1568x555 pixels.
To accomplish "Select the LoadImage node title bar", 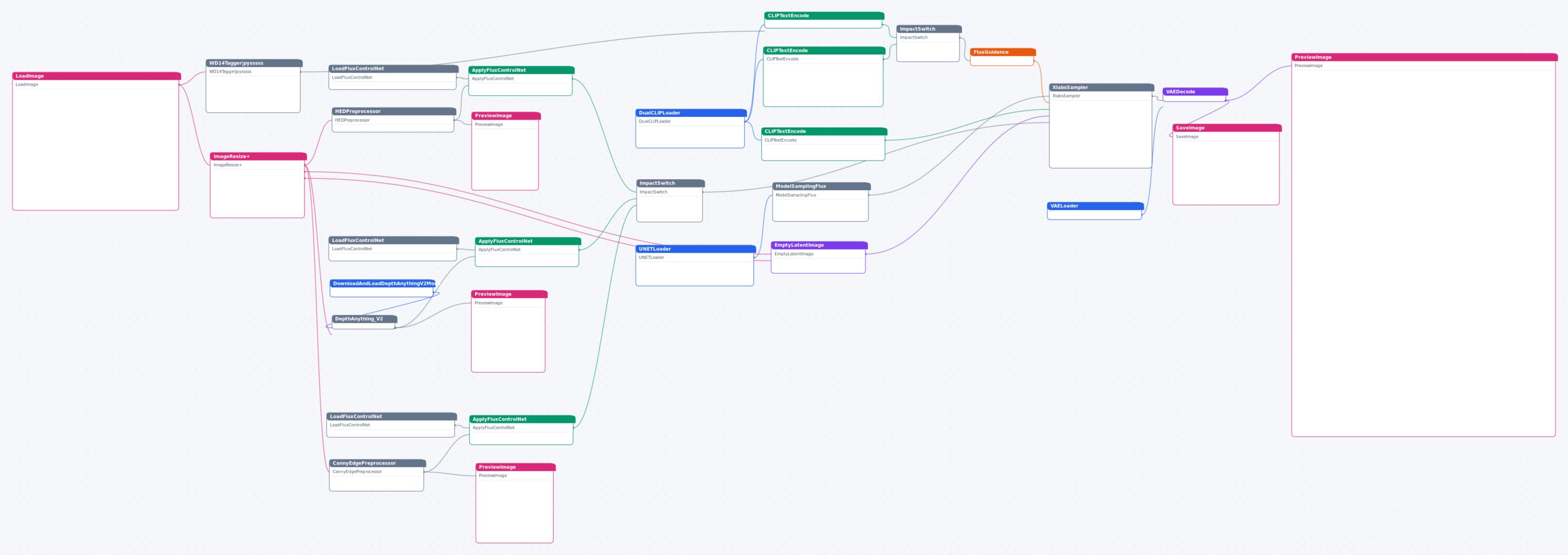I will click(96, 76).
